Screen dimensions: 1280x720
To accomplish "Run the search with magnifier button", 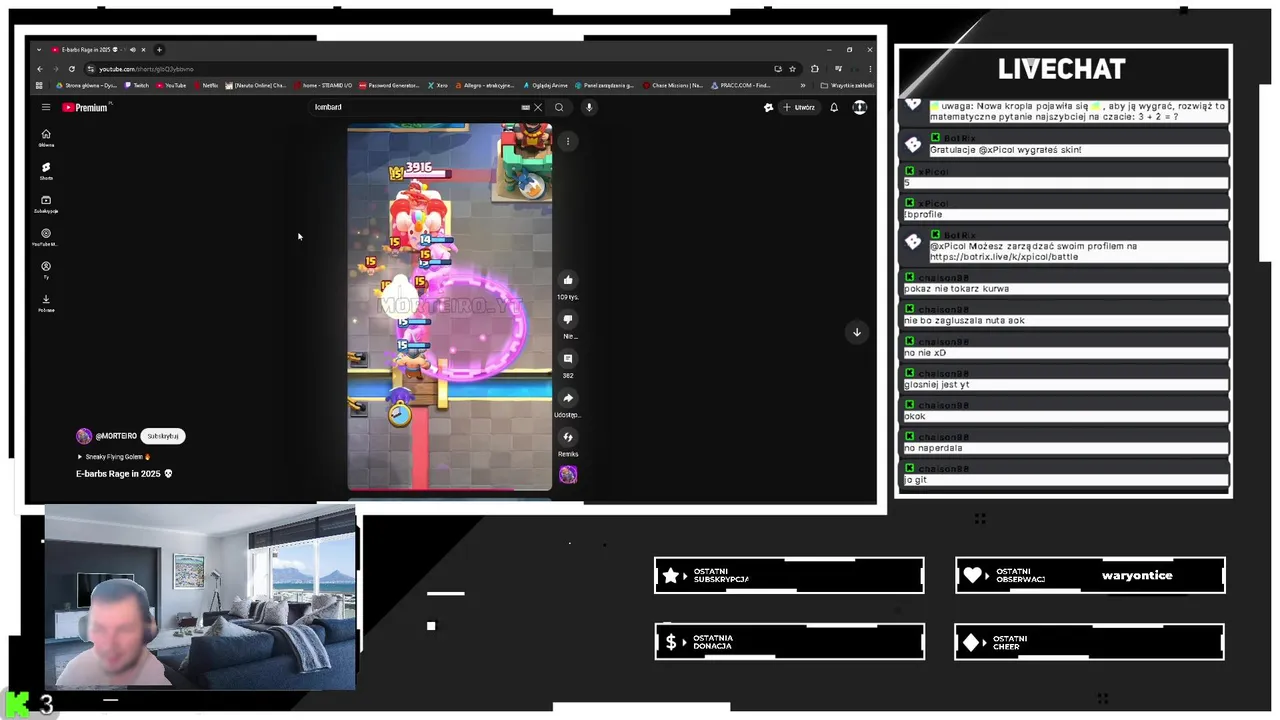I will pyautogui.click(x=559, y=107).
